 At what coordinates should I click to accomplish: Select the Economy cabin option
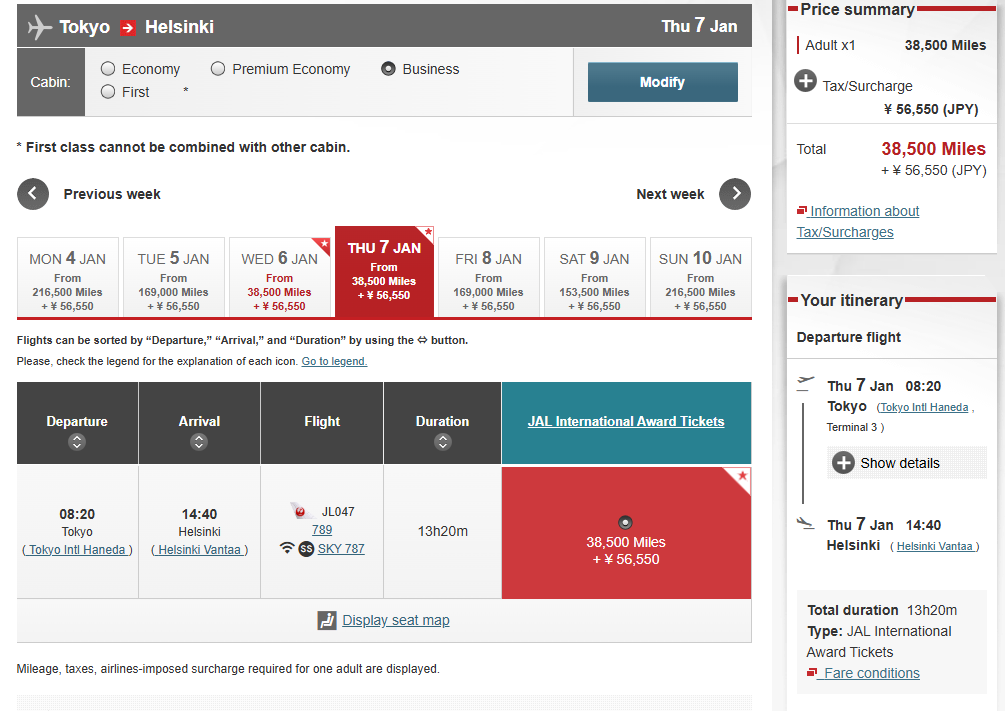[108, 69]
